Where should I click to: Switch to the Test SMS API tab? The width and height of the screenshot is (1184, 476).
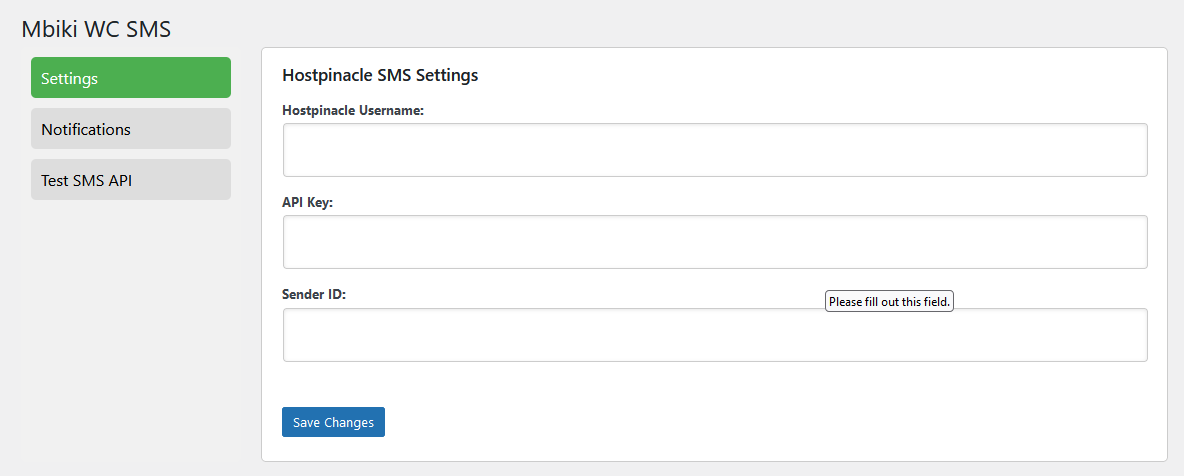pos(131,180)
